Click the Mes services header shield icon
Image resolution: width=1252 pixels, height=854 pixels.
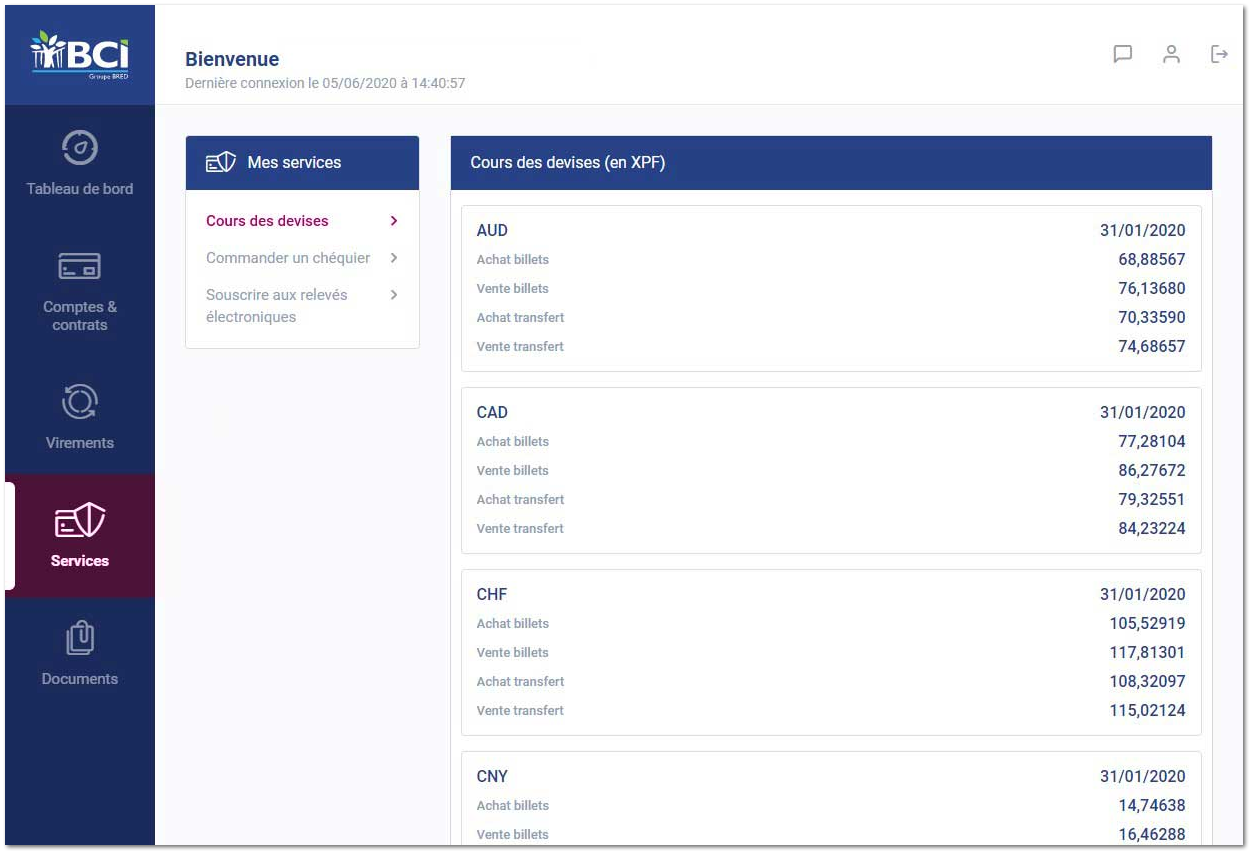(220, 162)
